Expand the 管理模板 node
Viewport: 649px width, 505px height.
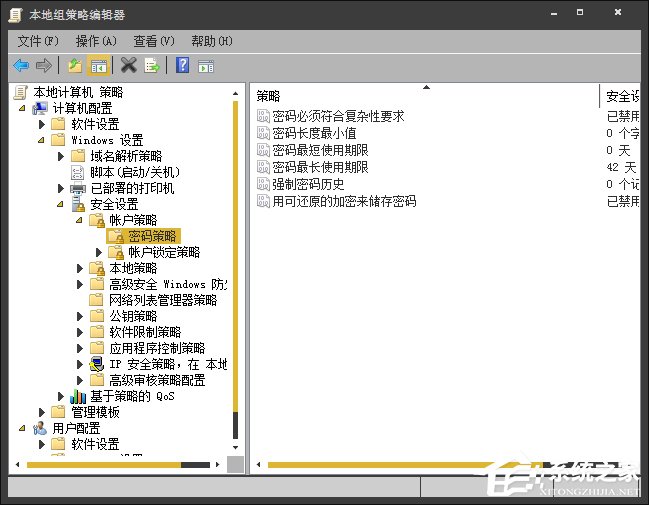click(41, 412)
